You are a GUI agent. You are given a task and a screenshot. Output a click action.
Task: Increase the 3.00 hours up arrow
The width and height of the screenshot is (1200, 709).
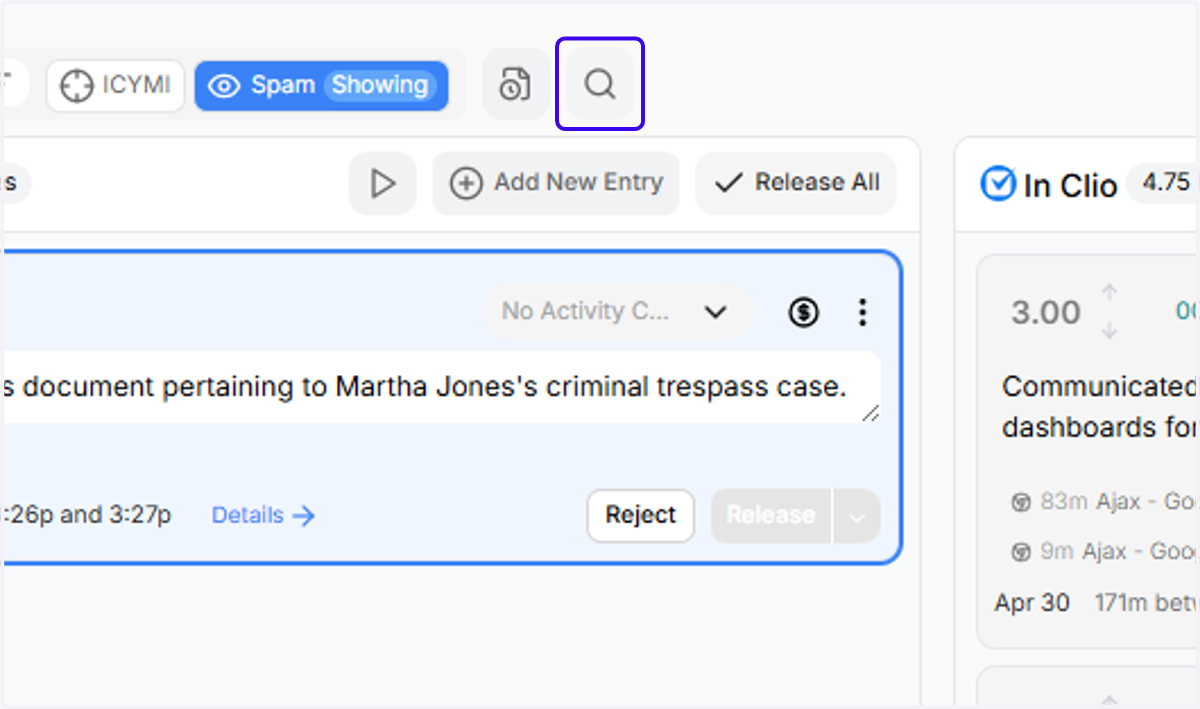tap(1109, 292)
